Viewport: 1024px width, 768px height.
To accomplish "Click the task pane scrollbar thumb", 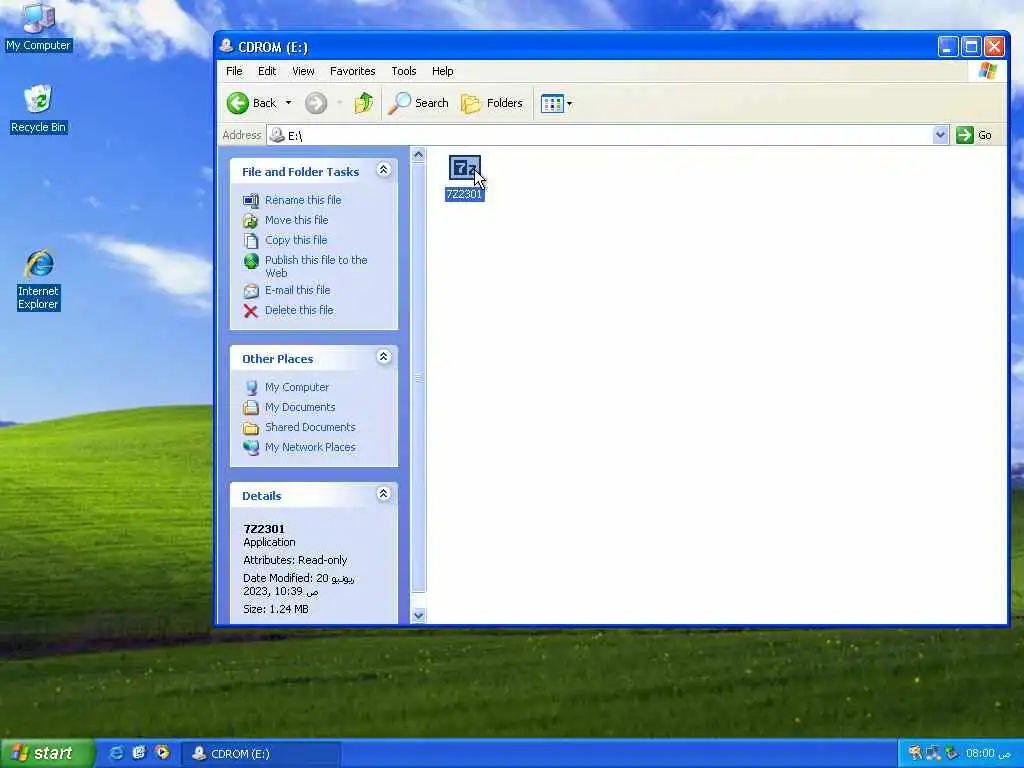I will tap(419, 378).
